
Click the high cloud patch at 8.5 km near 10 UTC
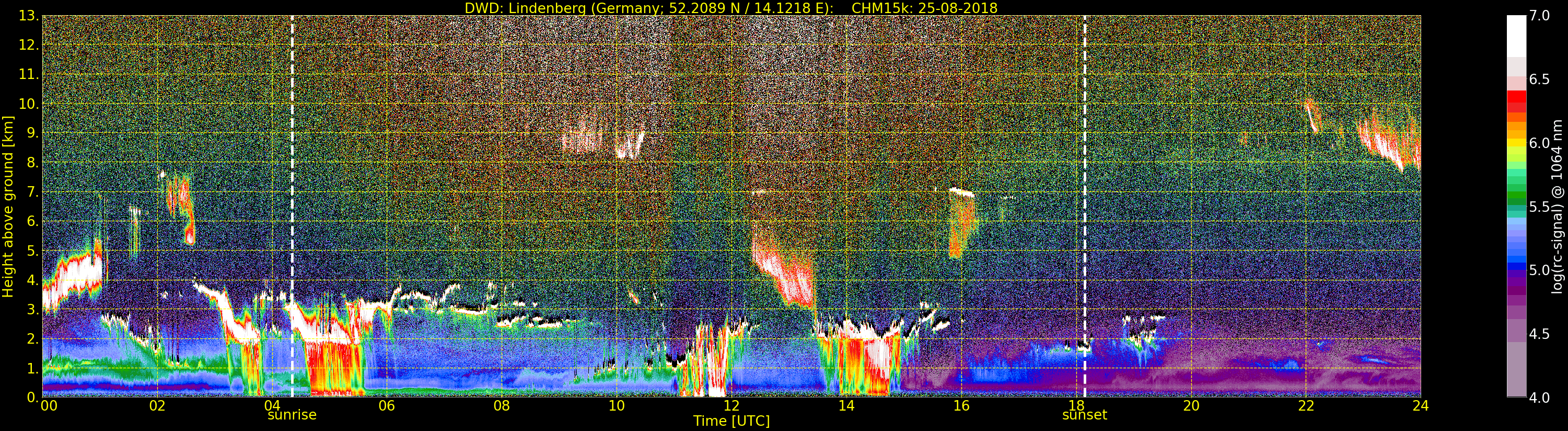pos(630,145)
